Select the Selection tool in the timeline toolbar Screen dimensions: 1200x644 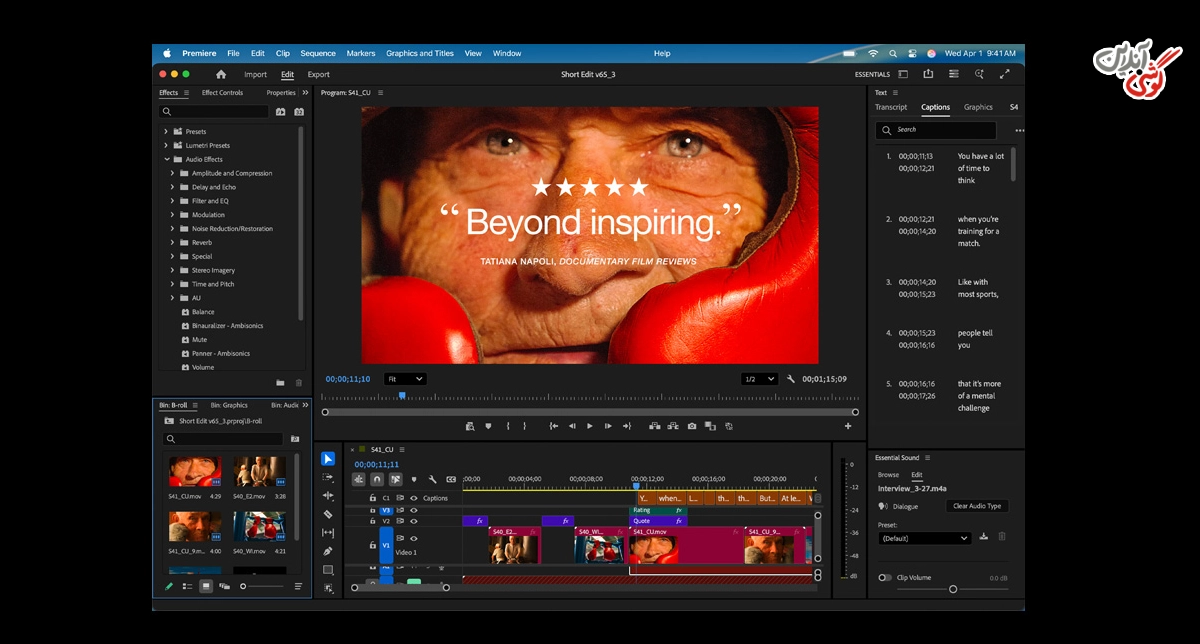click(x=328, y=459)
